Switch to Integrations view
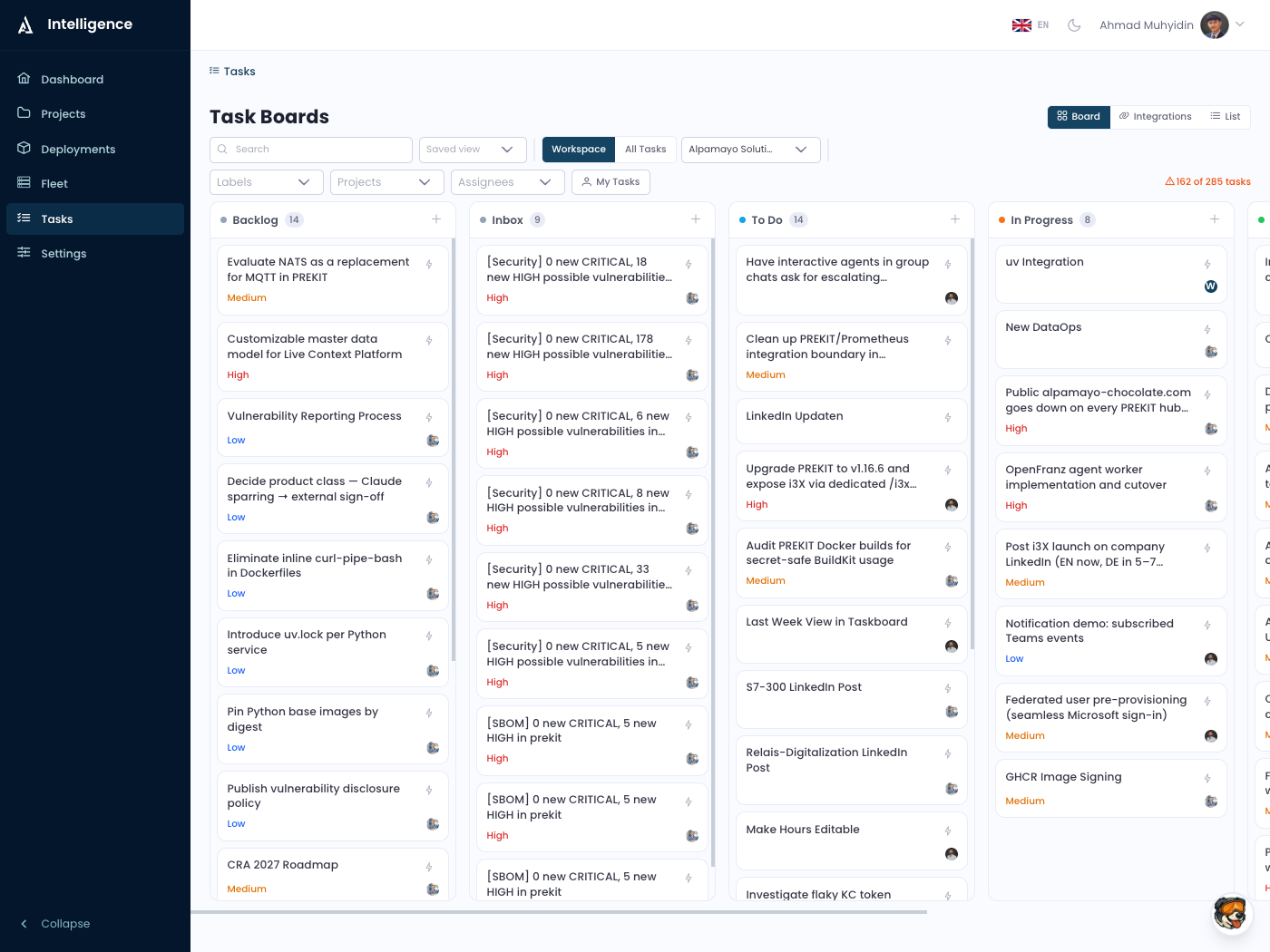This screenshot has width=1270, height=952. [x=1155, y=117]
